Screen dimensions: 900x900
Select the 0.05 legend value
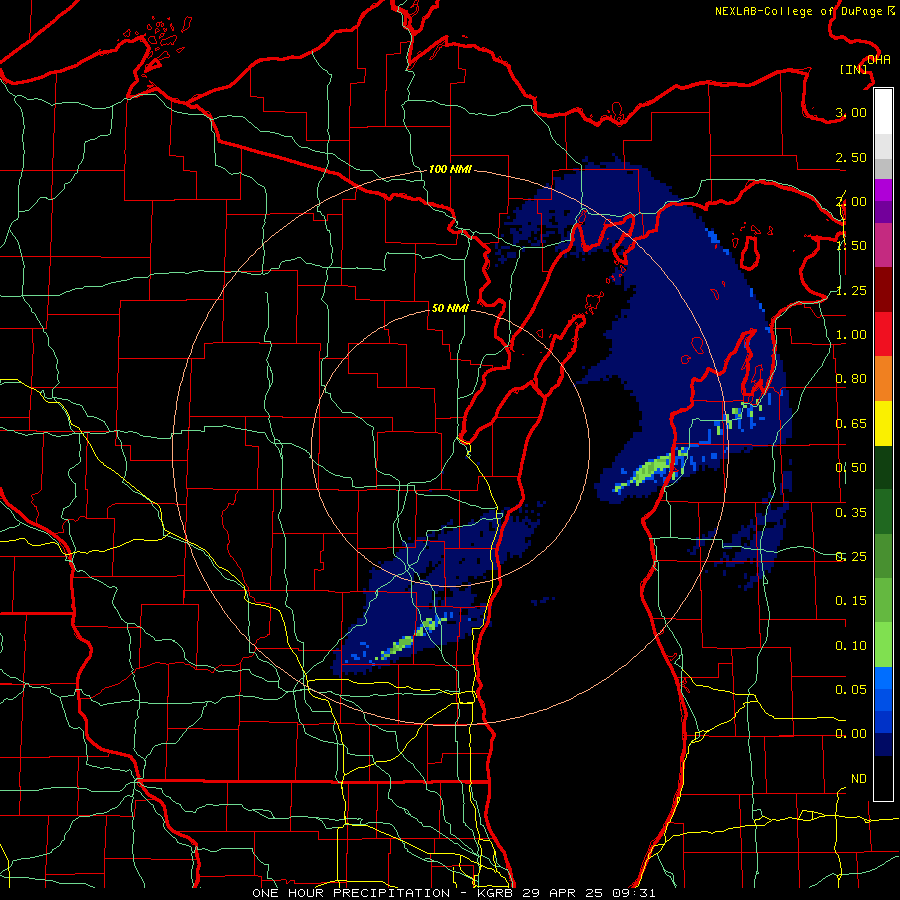[851, 689]
